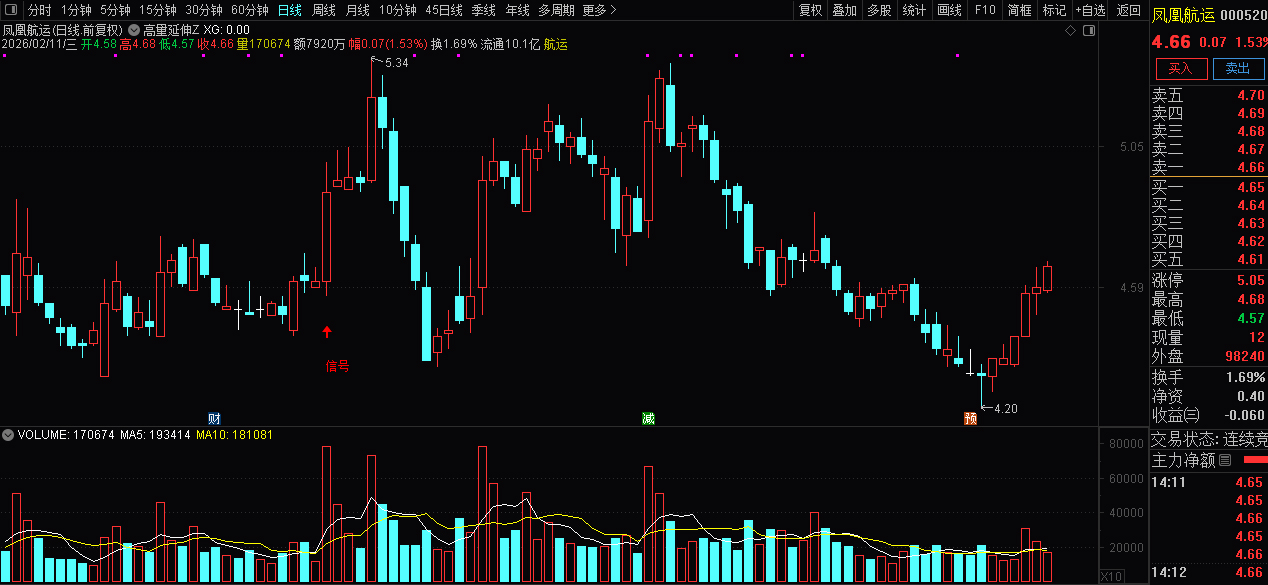Screen dimensions: 1268x585
Task: Open the F10 company info
Action: [x=985, y=10]
